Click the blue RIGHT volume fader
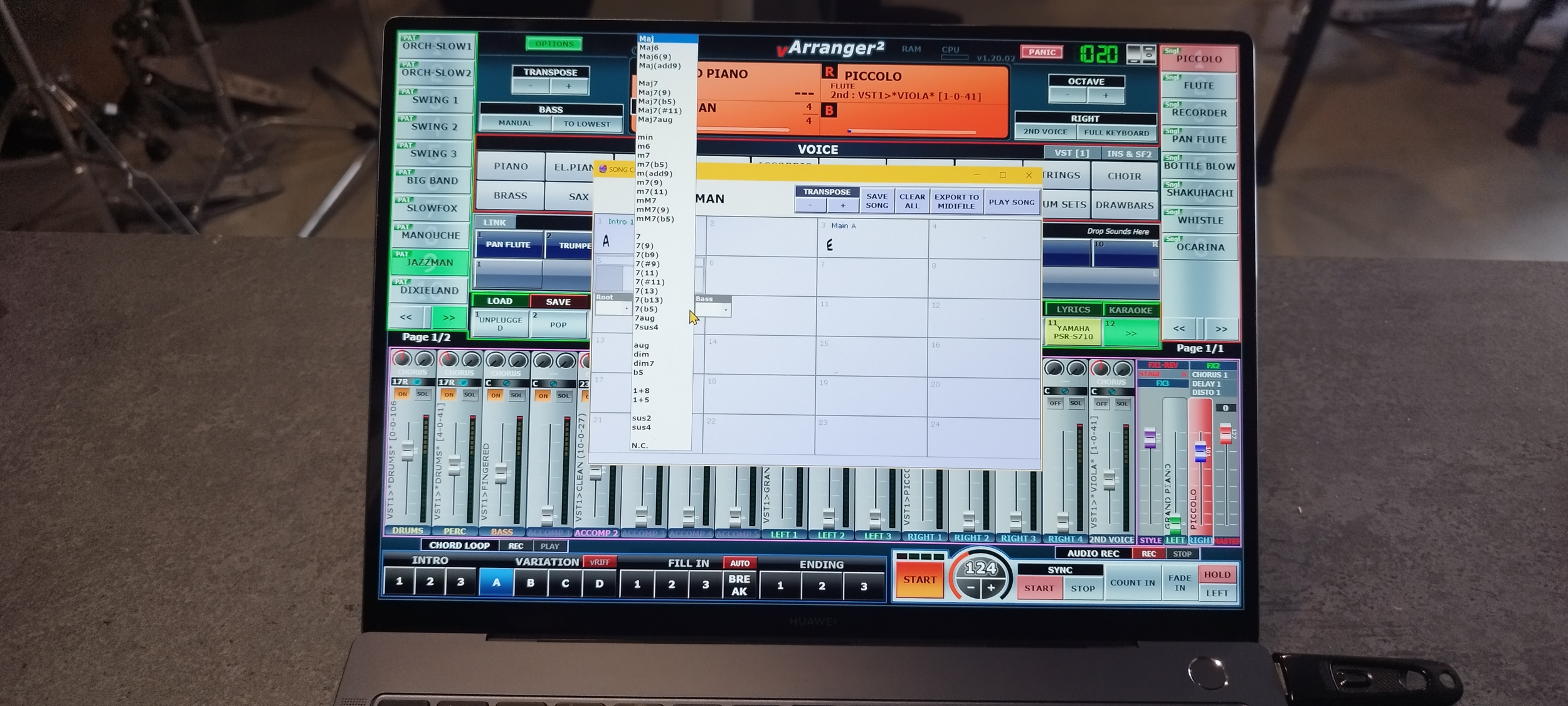The width and height of the screenshot is (1568, 706). click(x=1200, y=451)
